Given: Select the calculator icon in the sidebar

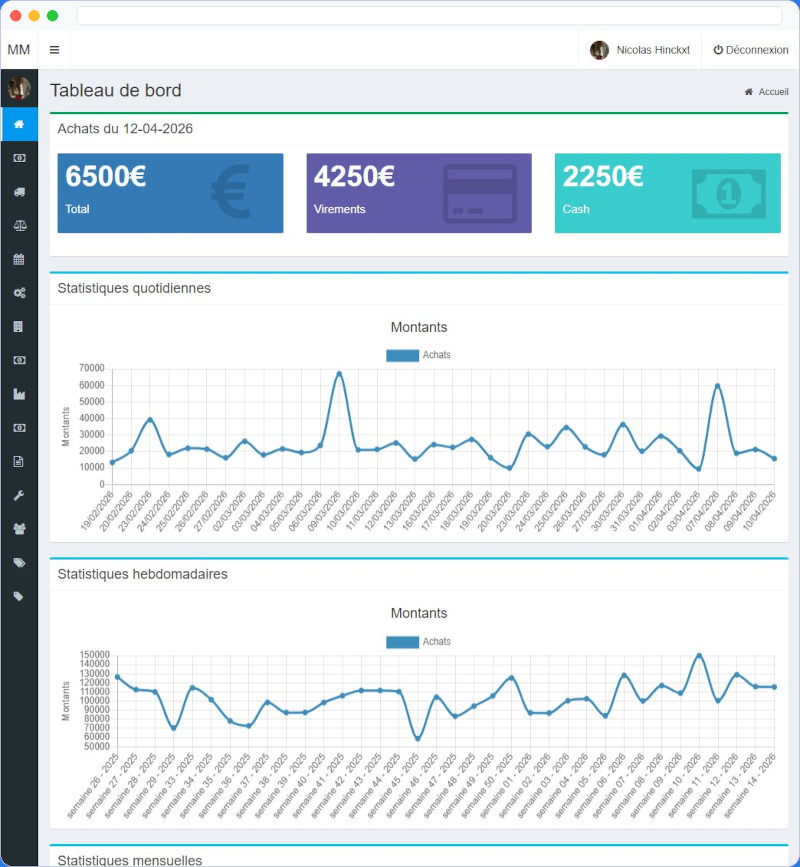Looking at the screenshot, I should (20, 326).
